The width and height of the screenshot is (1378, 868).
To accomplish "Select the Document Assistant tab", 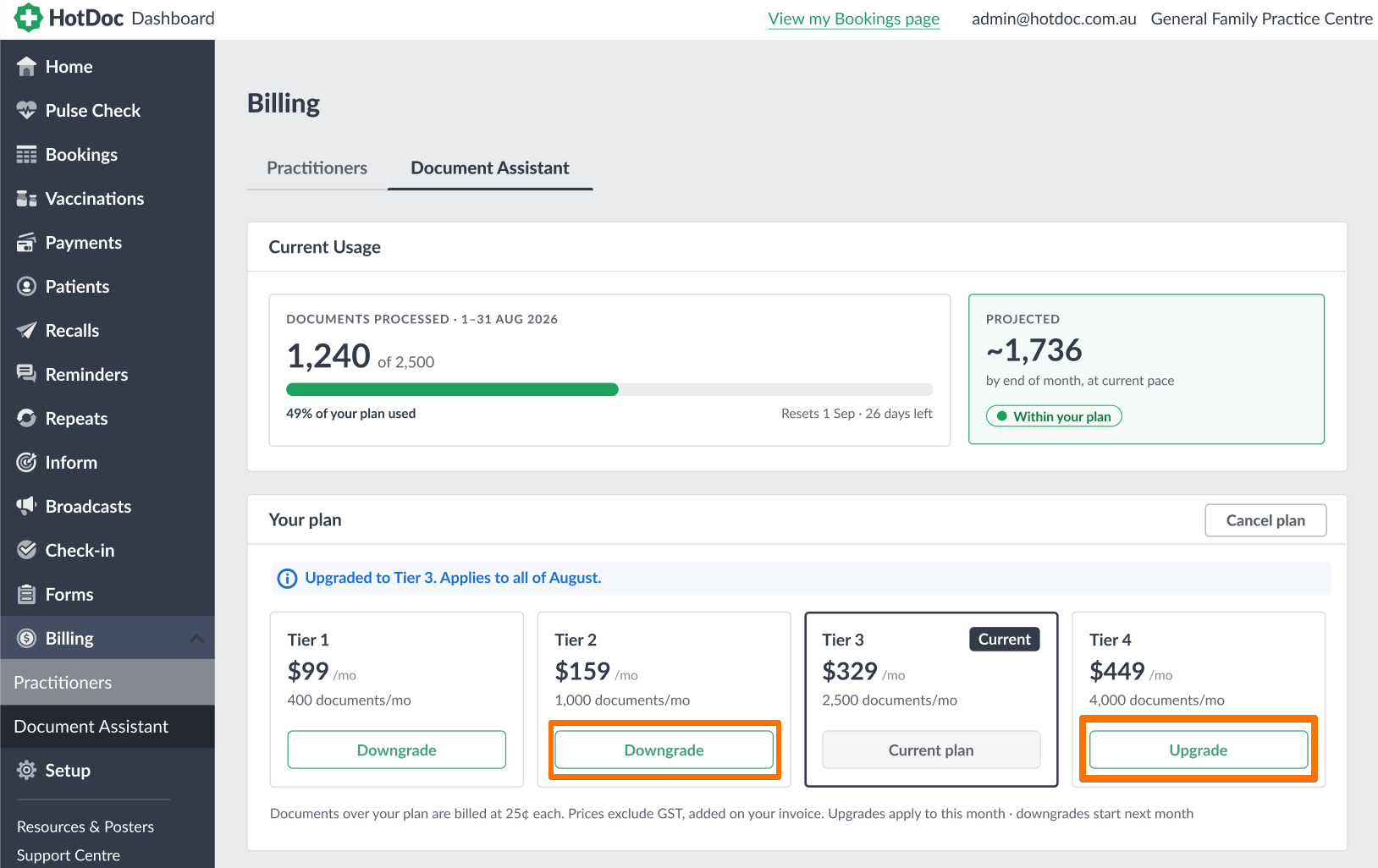I will coord(490,168).
